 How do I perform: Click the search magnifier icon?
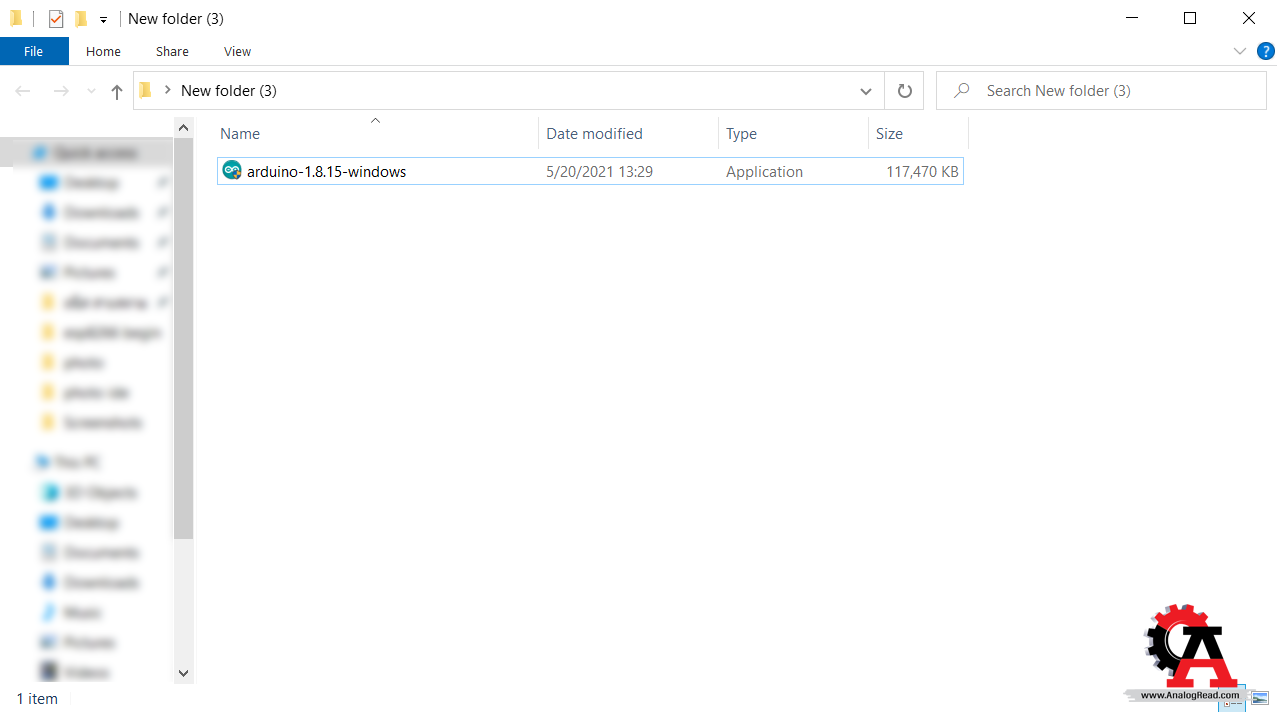coord(962,91)
